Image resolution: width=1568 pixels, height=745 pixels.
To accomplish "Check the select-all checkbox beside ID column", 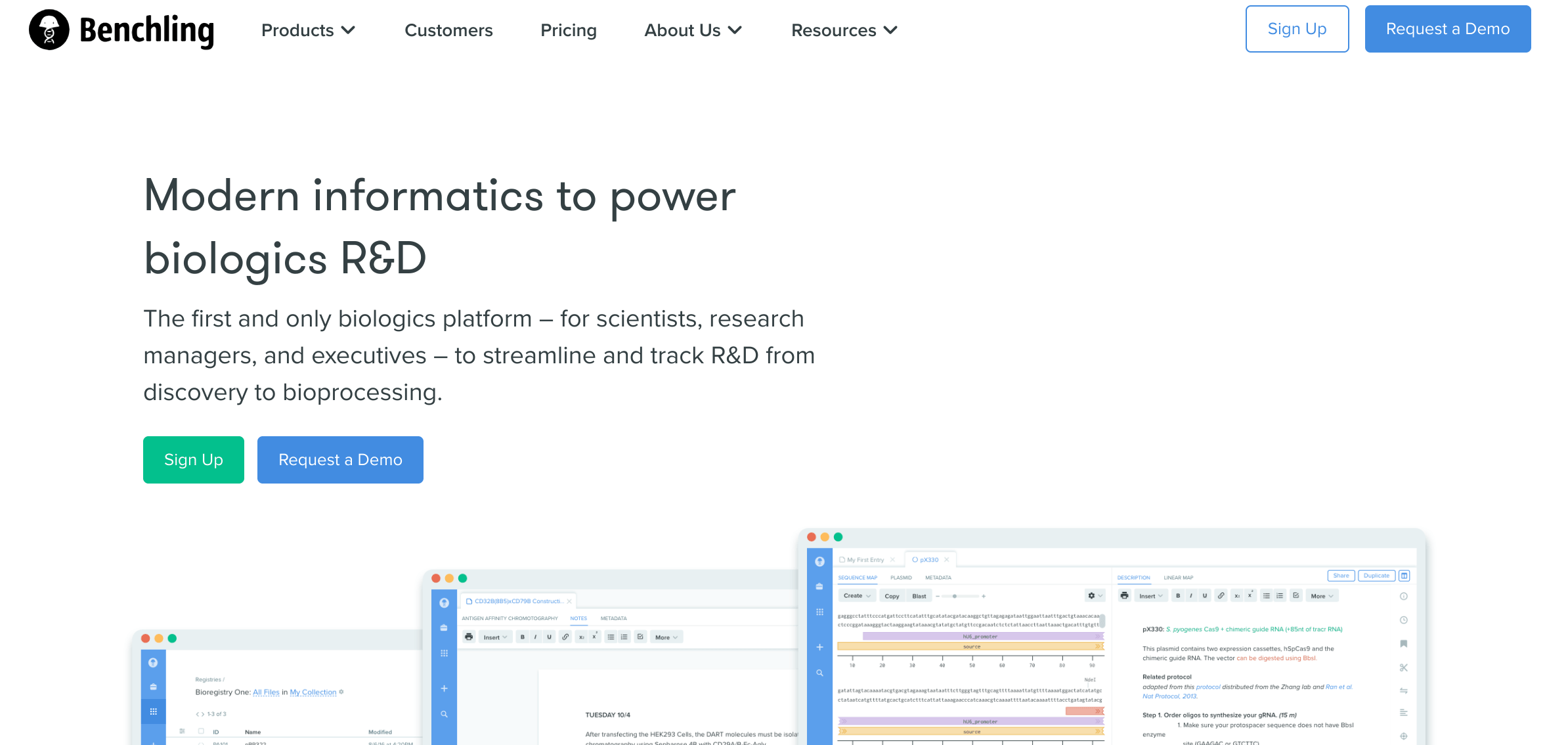I will pos(201,731).
